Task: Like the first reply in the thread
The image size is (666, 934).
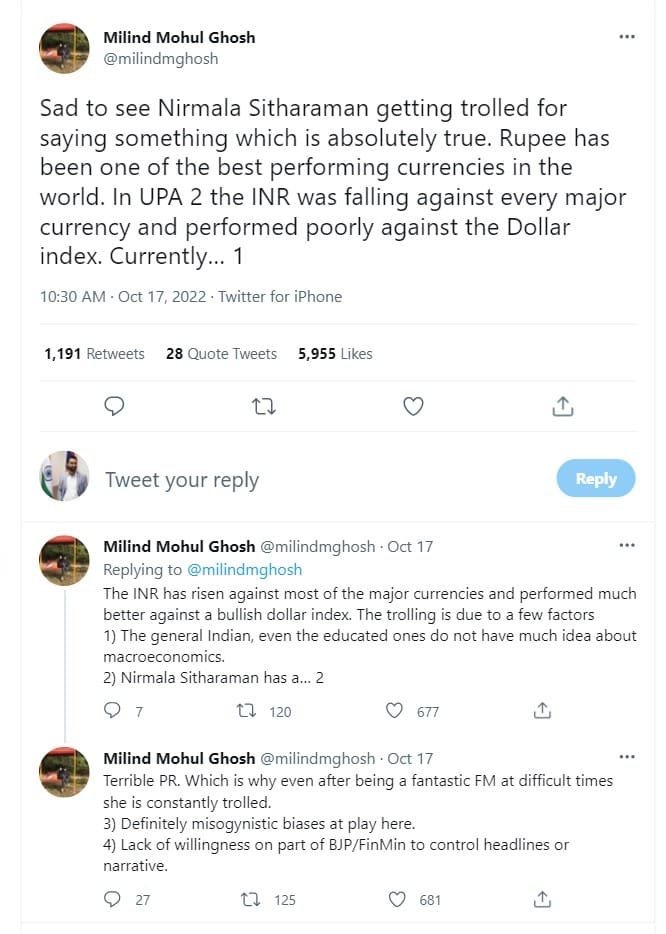Action: 394,711
